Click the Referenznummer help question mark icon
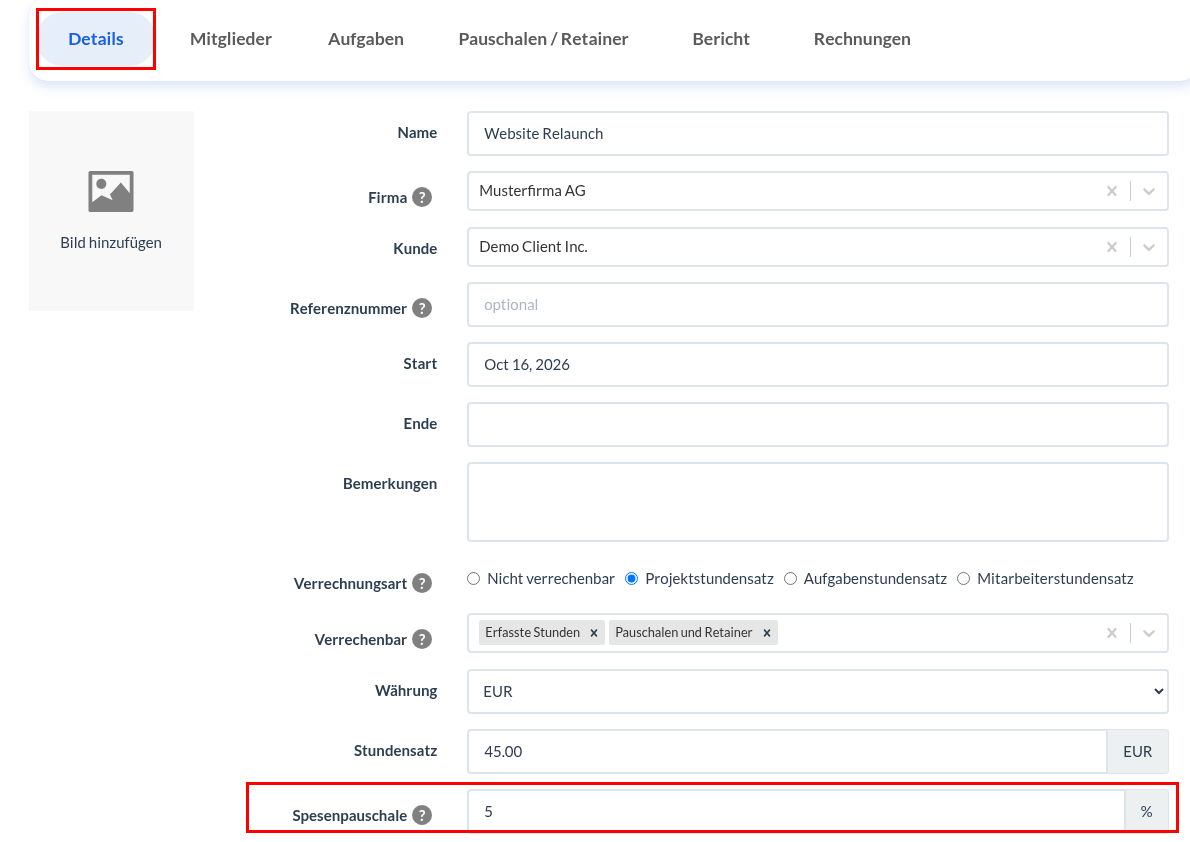The image size is (1190, 842). tap(422, 308)
